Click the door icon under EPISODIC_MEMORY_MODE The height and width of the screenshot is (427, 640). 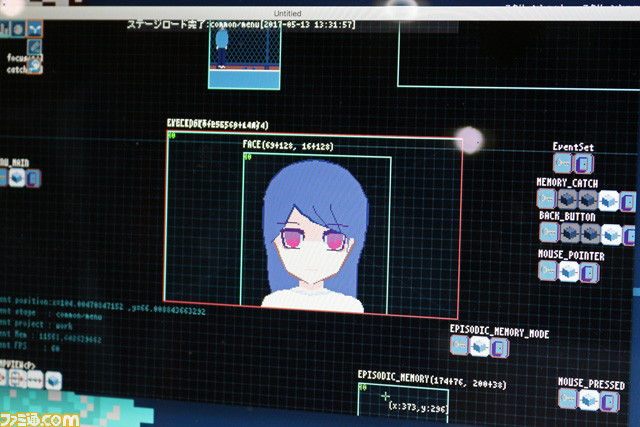coord(499,348)
